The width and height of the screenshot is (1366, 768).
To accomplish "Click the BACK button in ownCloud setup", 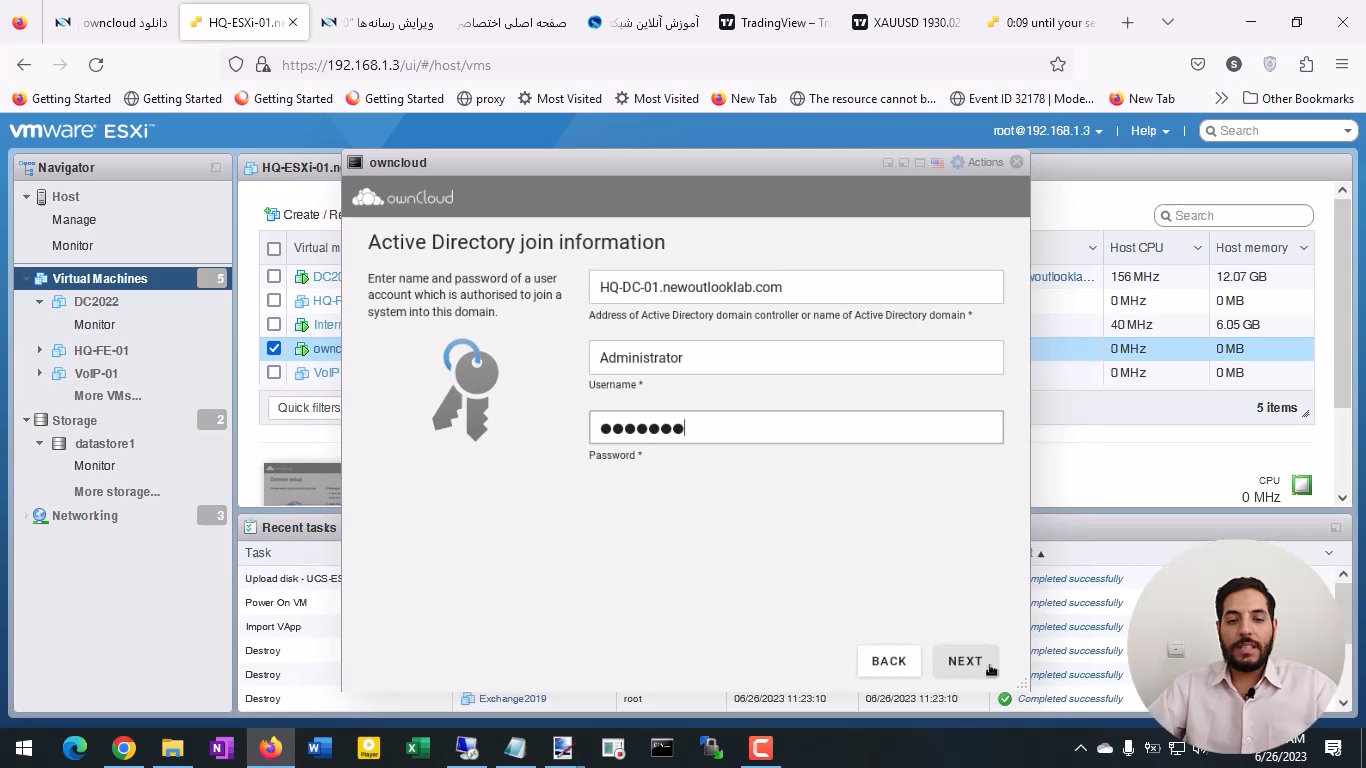I will click(x=889, y=661).
